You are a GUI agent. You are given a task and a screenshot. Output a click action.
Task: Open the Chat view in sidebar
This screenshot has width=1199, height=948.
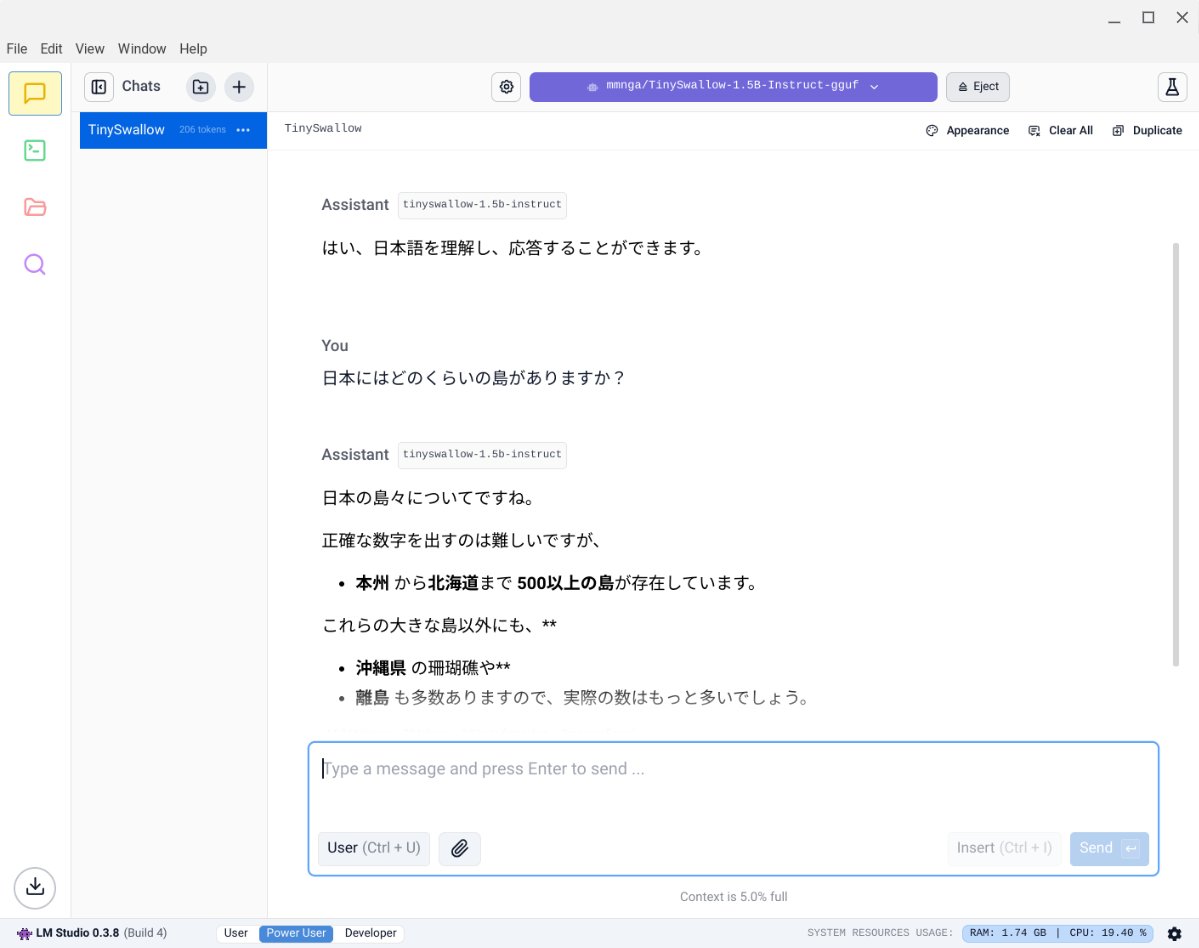tap(34, 93)
